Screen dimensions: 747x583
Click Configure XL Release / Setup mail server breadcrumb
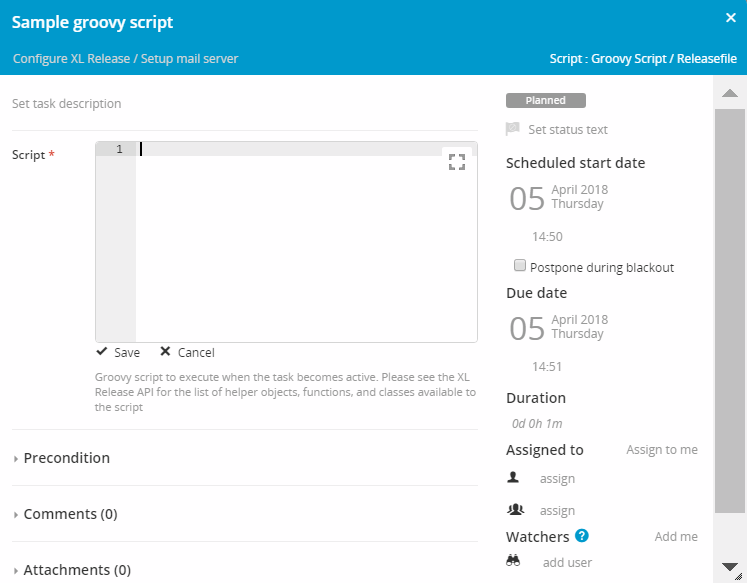(125, 59)
